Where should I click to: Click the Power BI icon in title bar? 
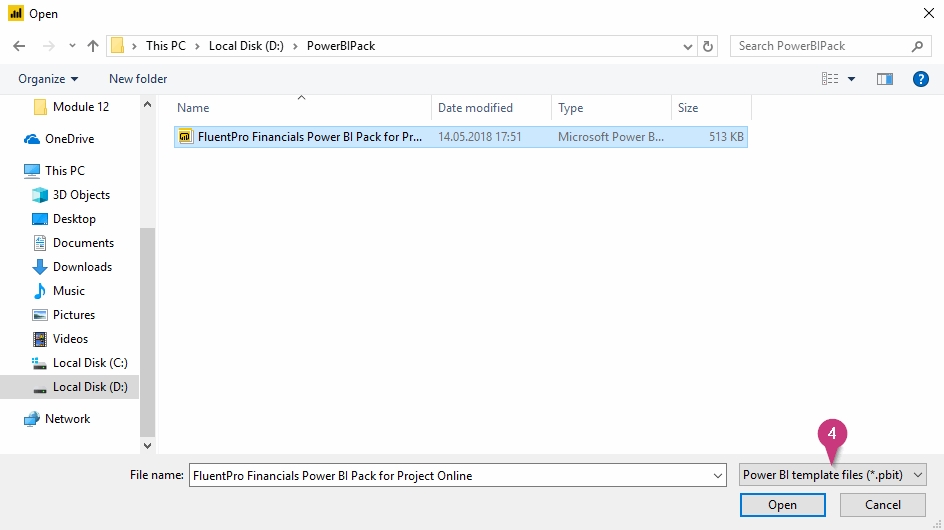(16, 13)
